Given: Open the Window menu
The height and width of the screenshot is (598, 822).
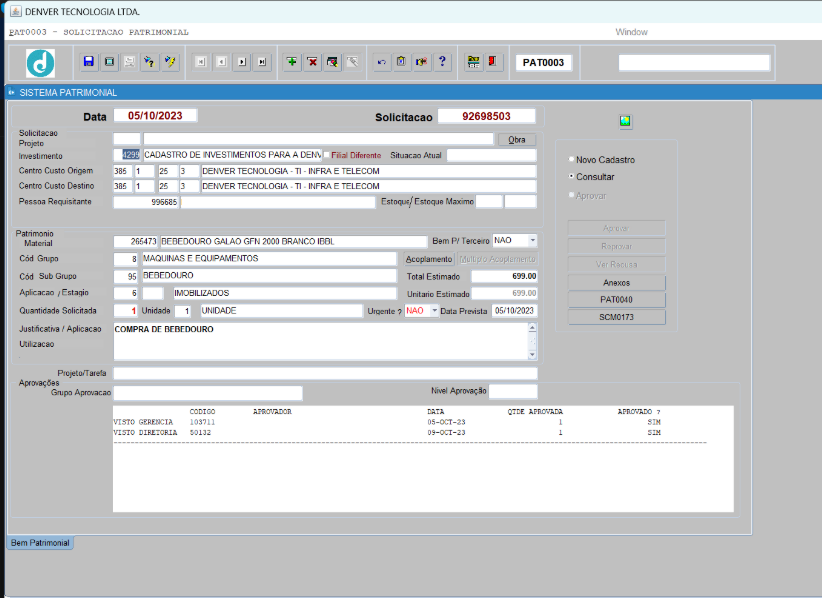Looking at the screenshot, I should click(631, 31).
